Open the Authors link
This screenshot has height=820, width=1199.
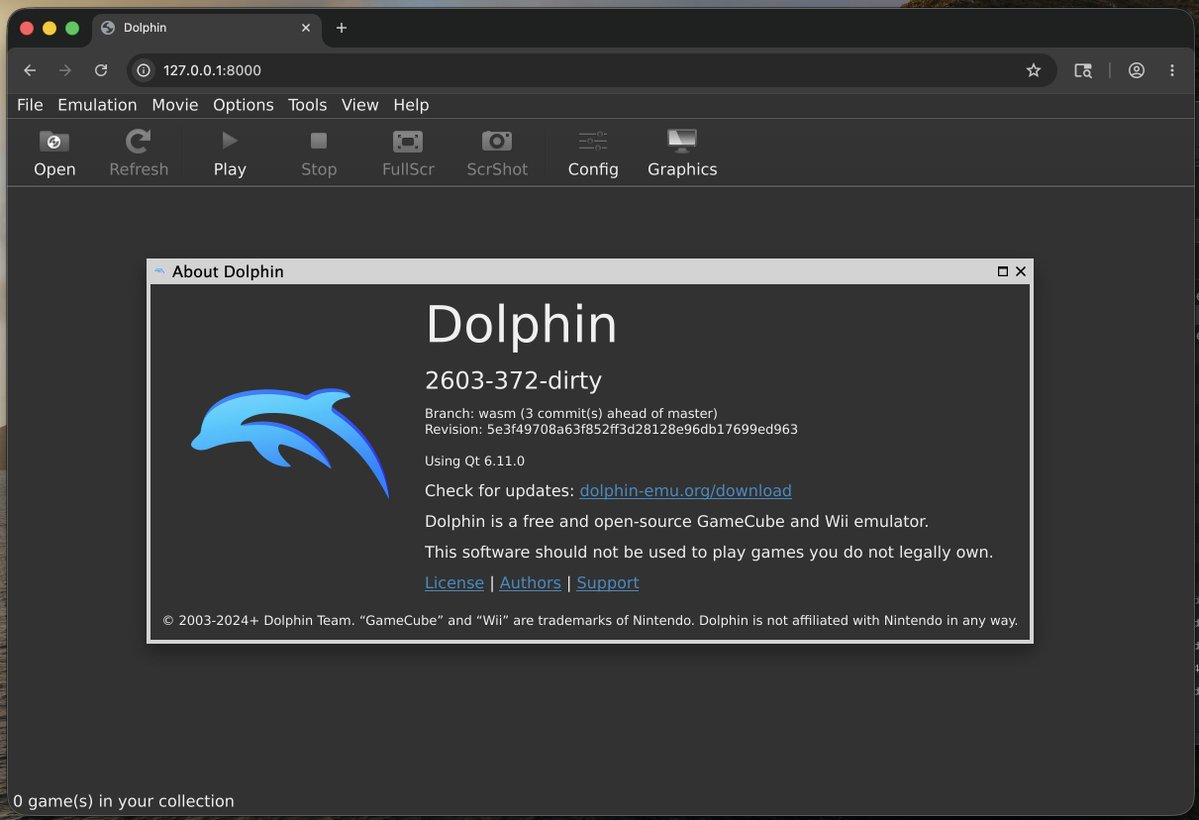pos(530,582)
